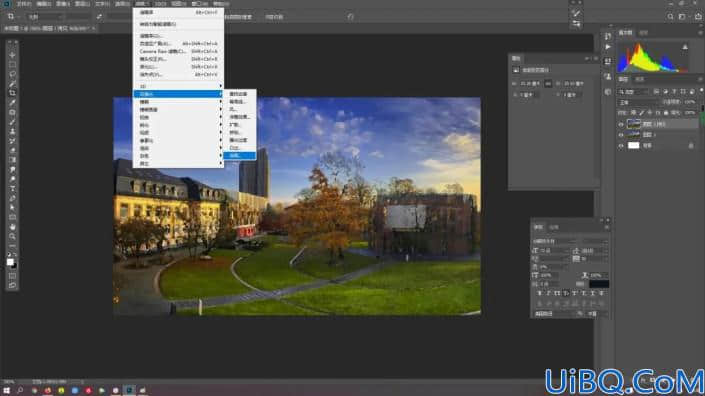Select the Path Selection arrow tool

12,208
